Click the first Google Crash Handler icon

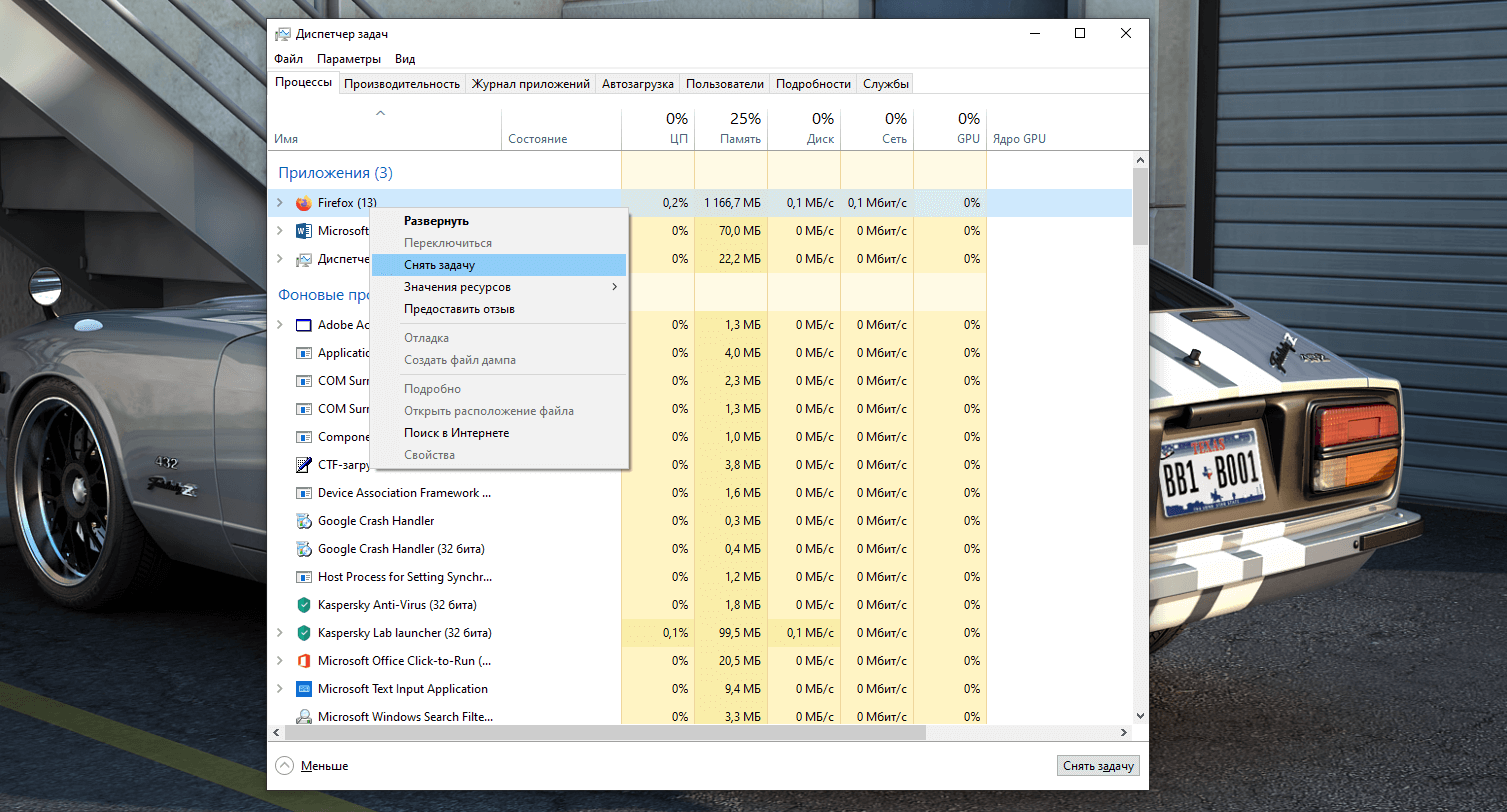click(304, 521)
